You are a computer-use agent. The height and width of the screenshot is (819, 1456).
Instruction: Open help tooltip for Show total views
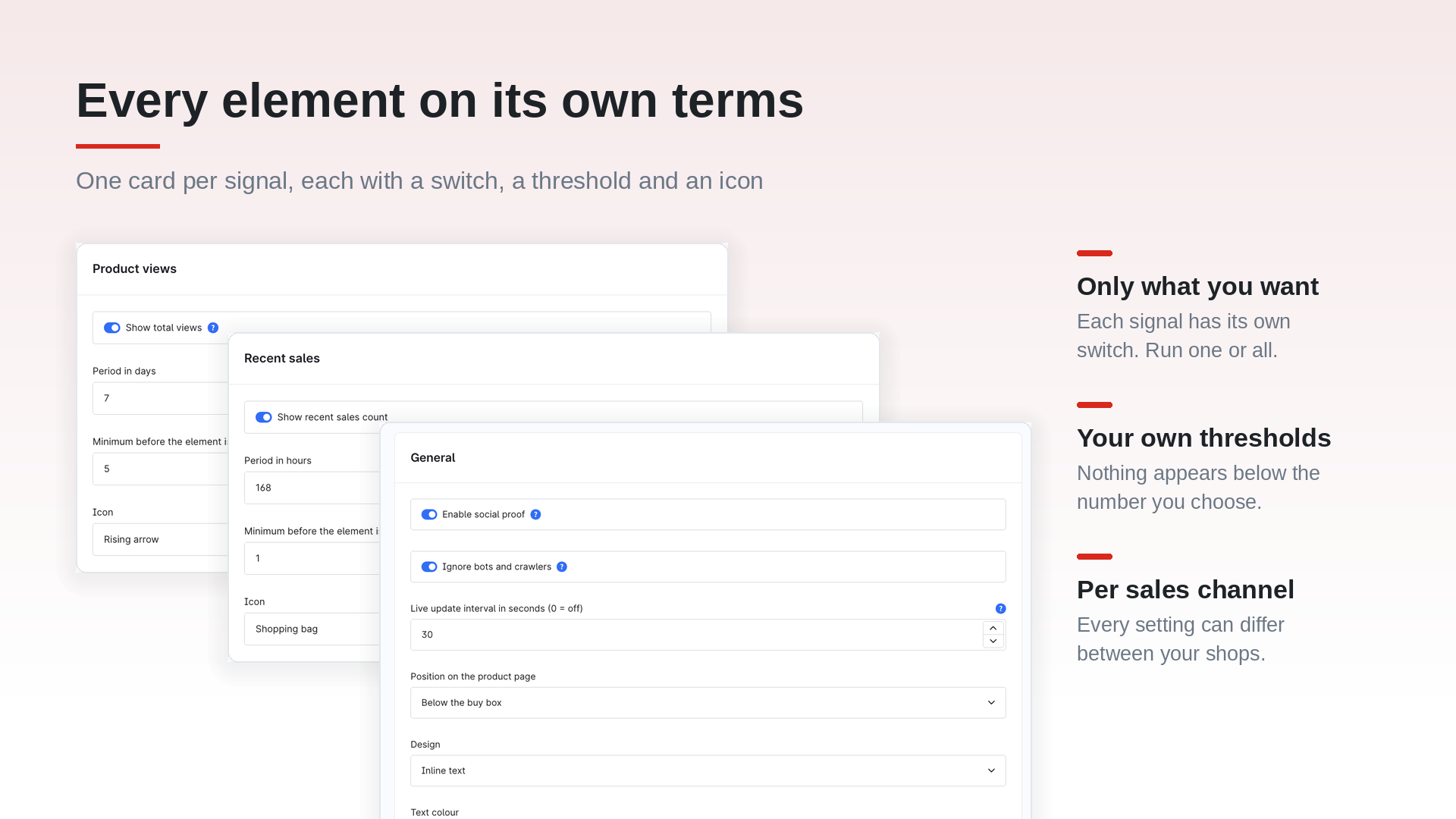pyautogui.click(x=213, y=328)
